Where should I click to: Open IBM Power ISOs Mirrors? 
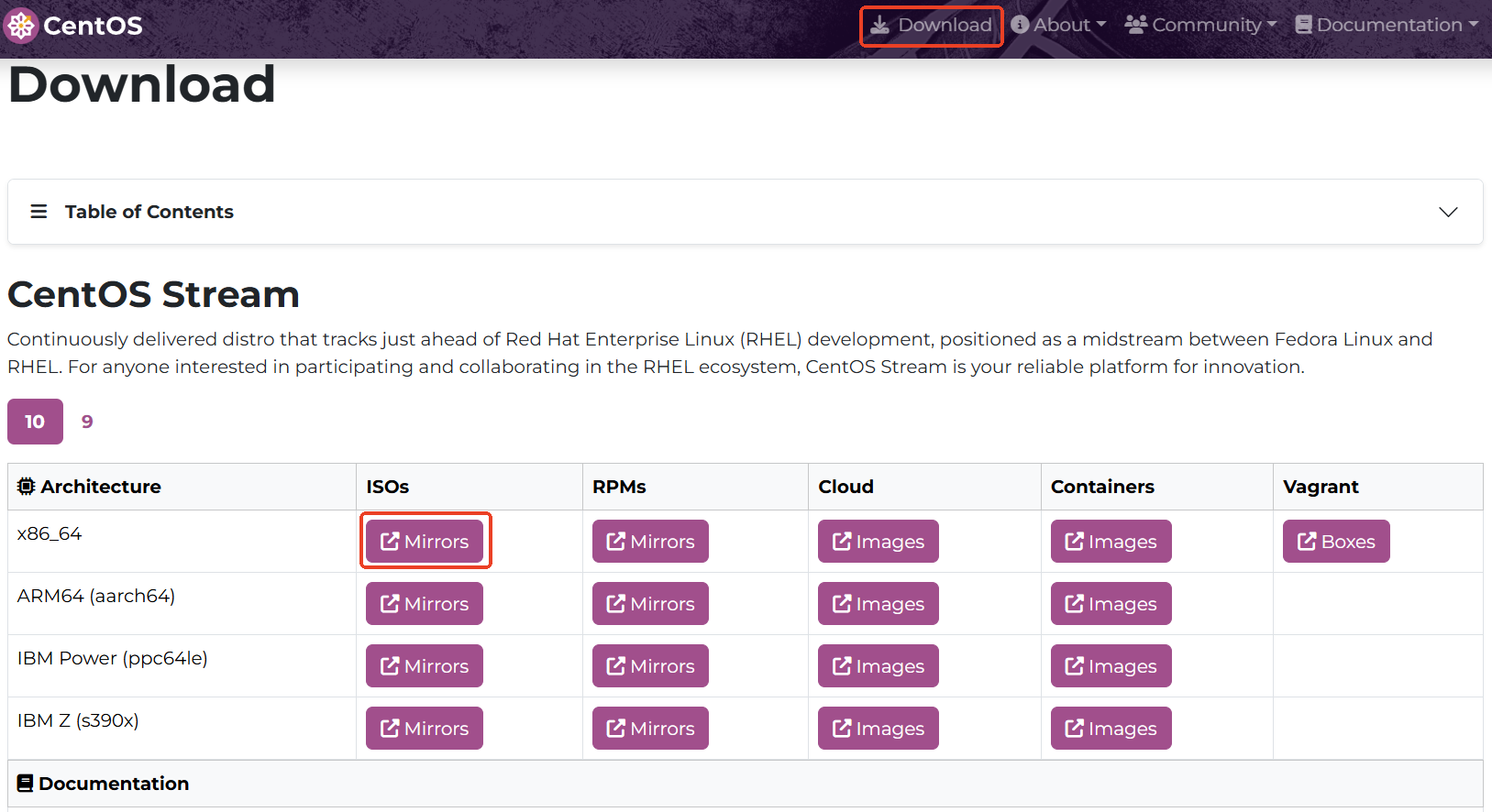click(x=425, y=666)
